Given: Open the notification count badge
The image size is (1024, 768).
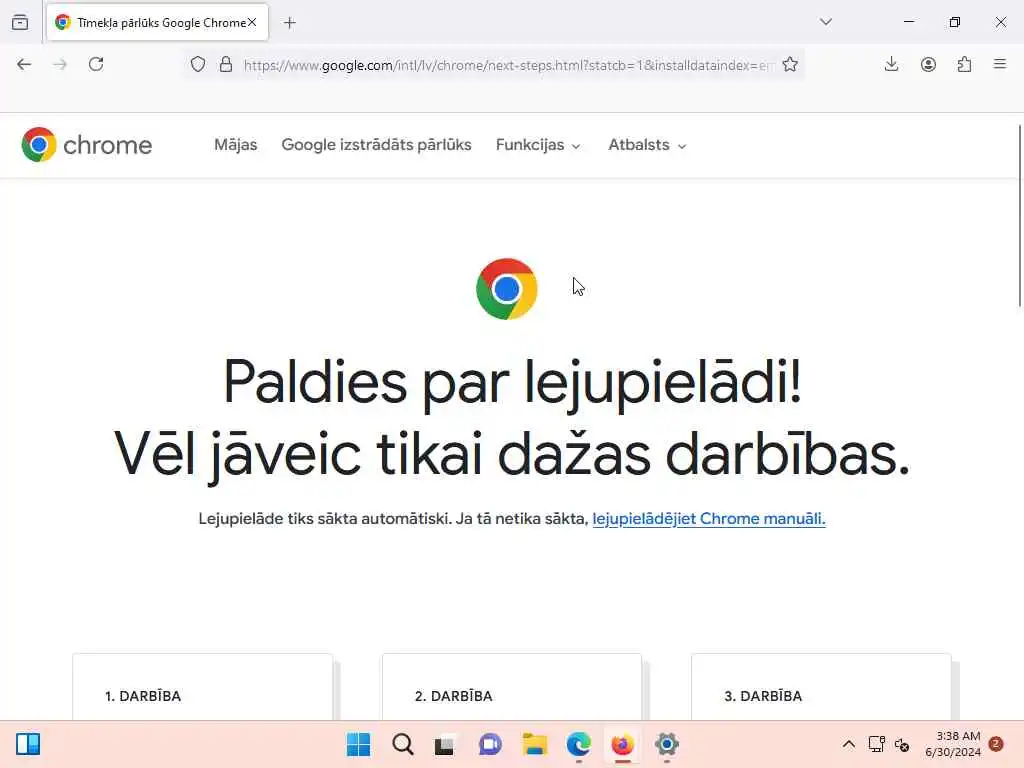Looking at the screenshot, I should 996,744.
